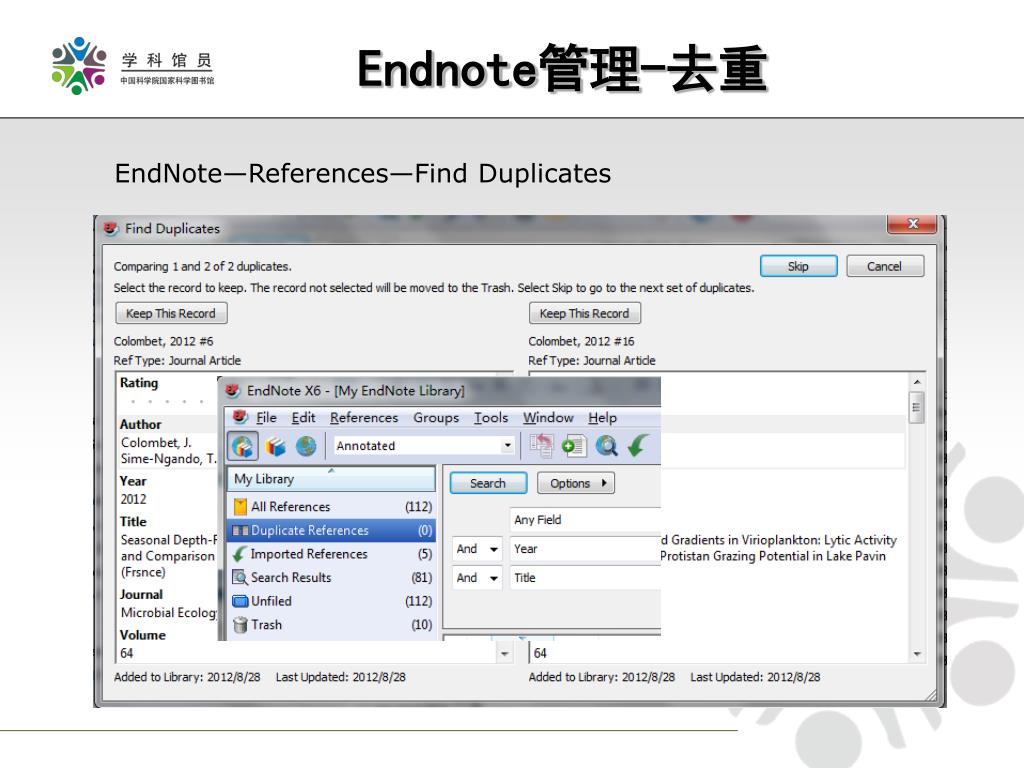Click the New Reference icon
Image resolution: width=1024 pixels, height=768 pixels.
click(573, 446)
